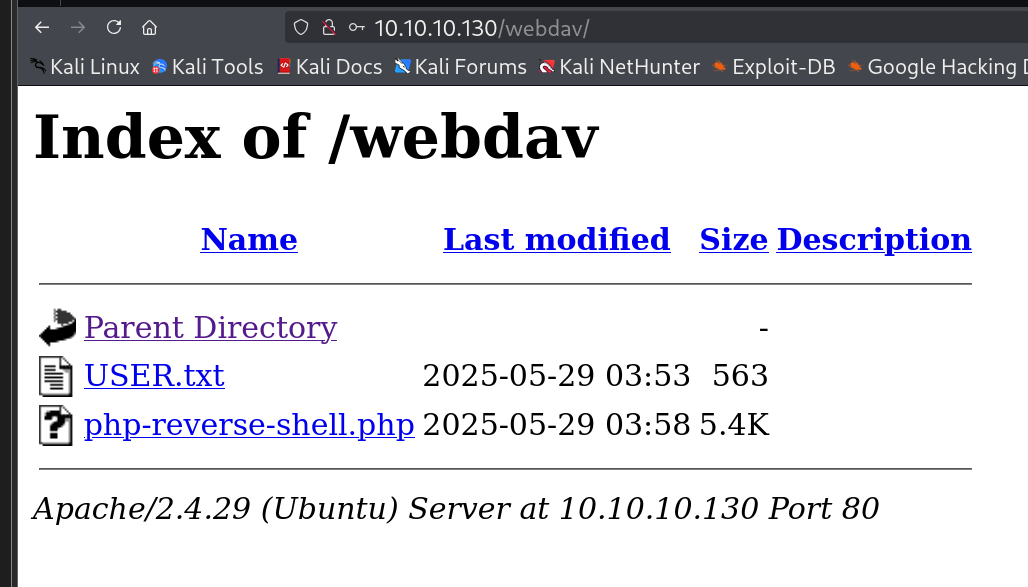Click the browser forward arrow
Screen dimensions: 1028x587
pos(77,28)
